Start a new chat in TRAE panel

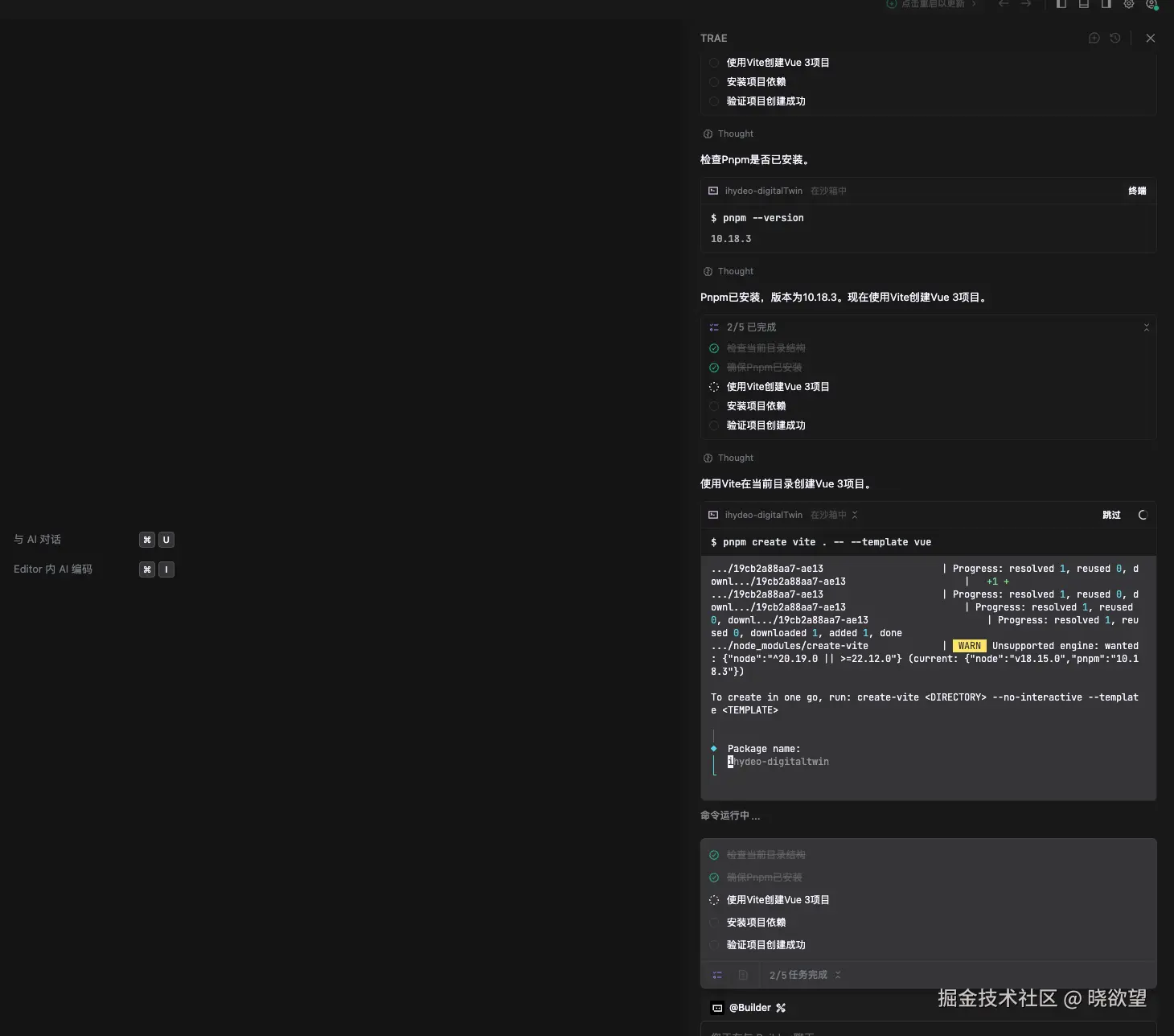pos(1094,38)
